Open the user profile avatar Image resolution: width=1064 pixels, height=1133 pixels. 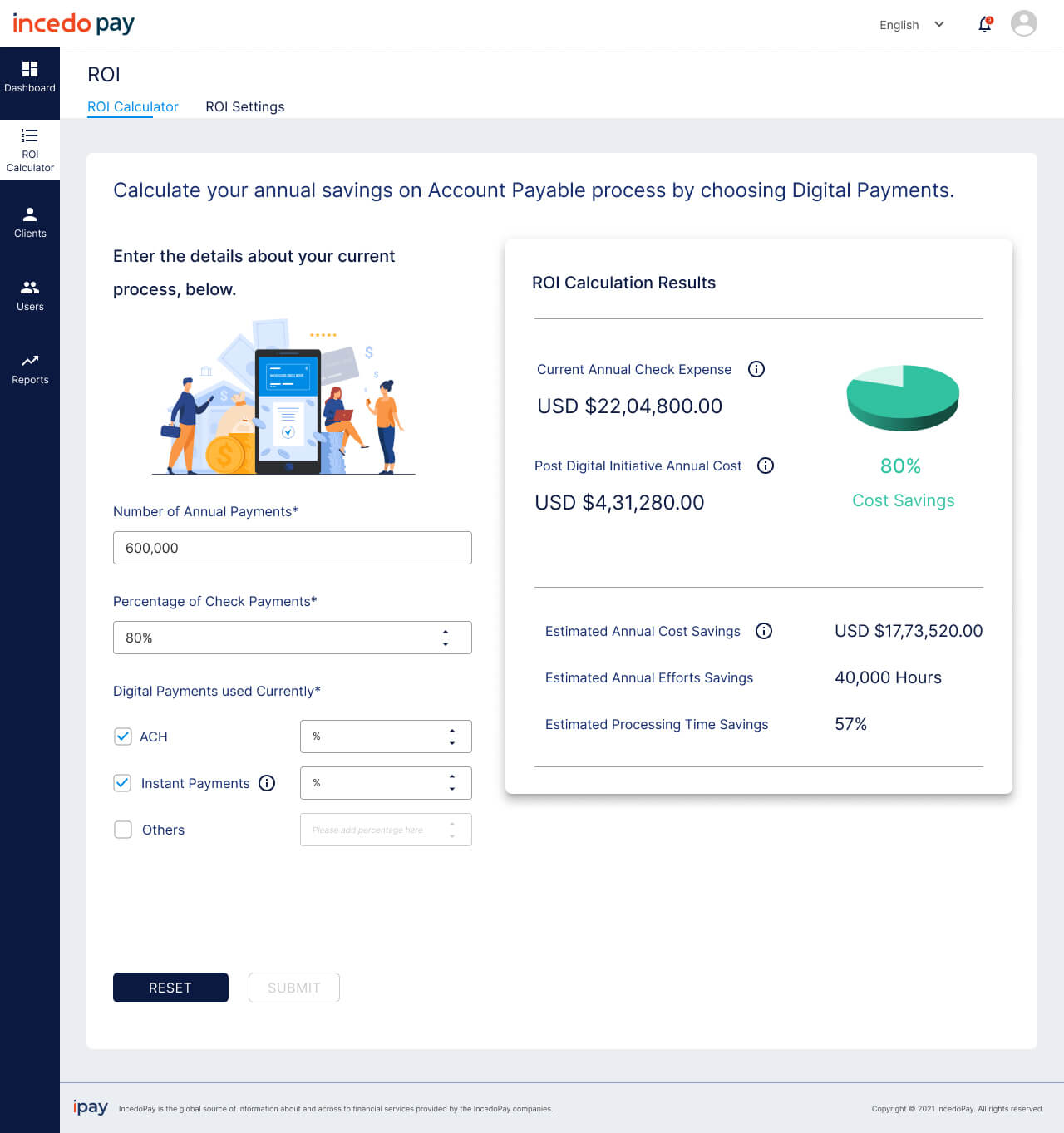(x=1023, y=23)
